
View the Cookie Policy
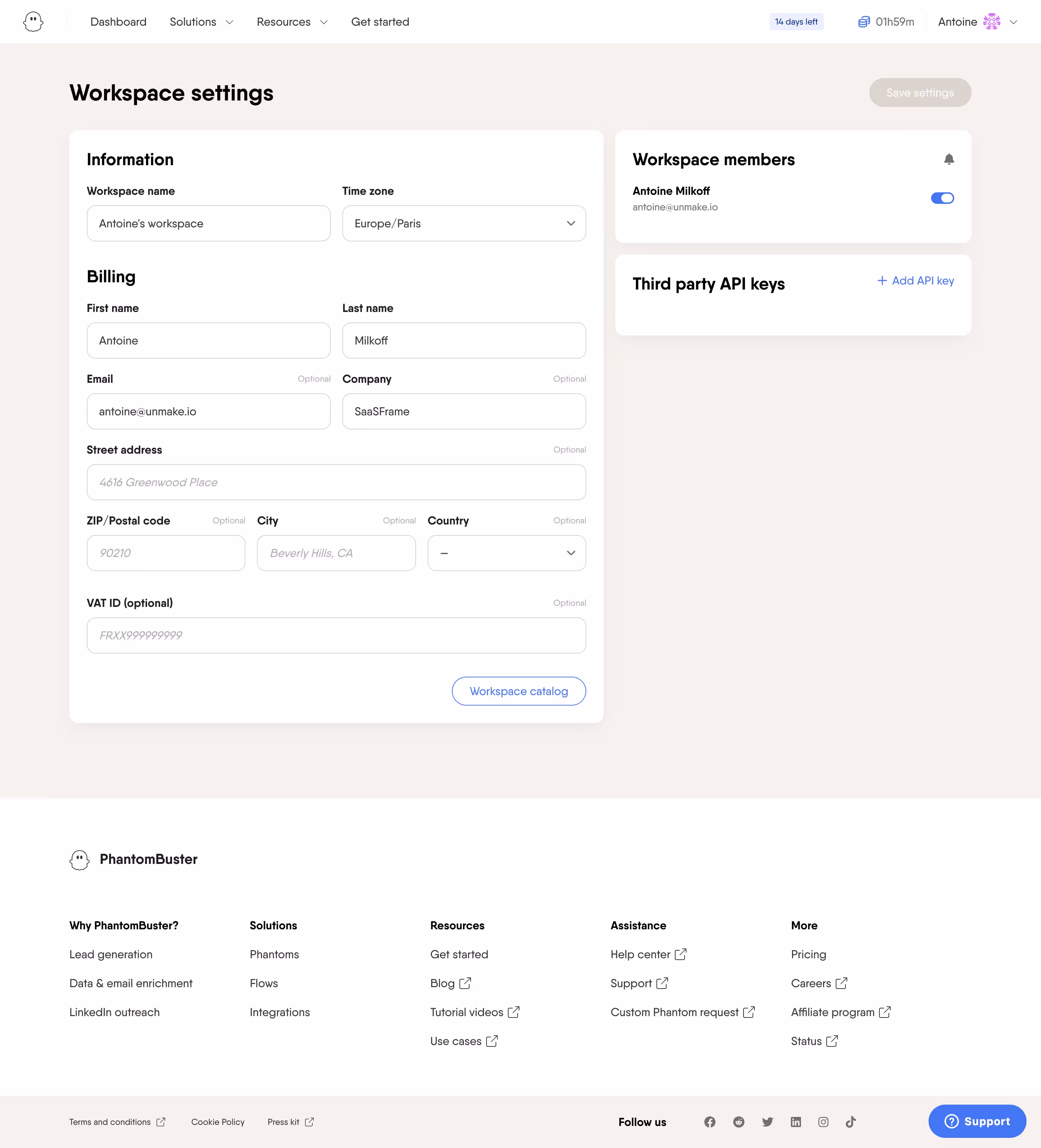[218, 1122]
